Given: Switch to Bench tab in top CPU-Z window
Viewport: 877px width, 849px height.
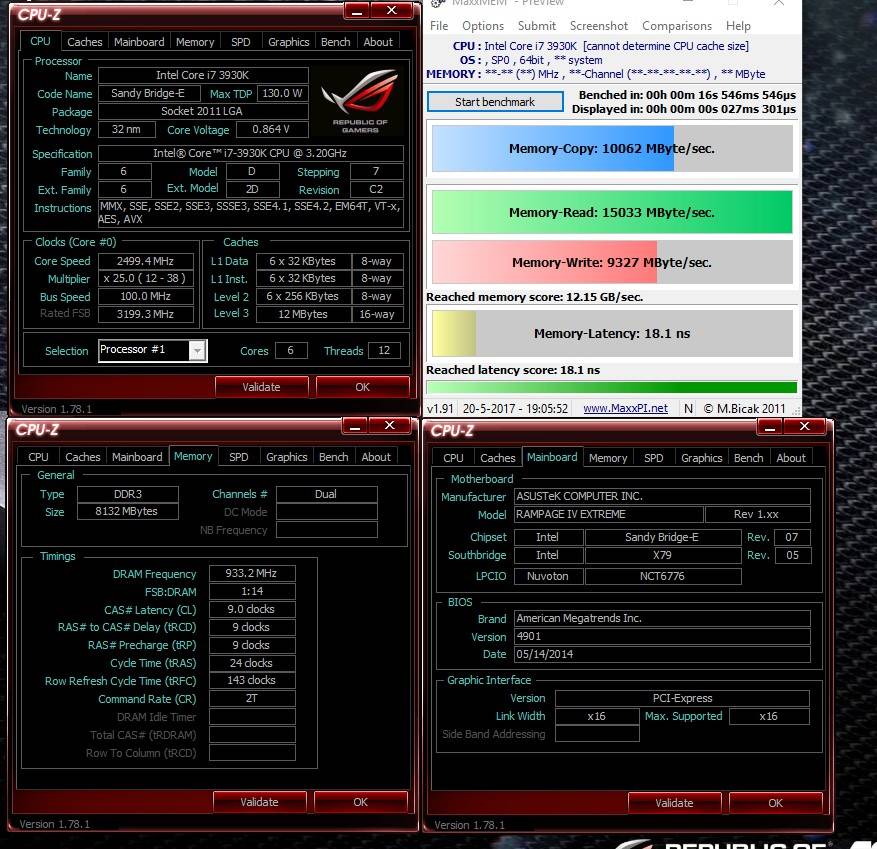Looking at the screenshot, I should (x=335, y=42).
